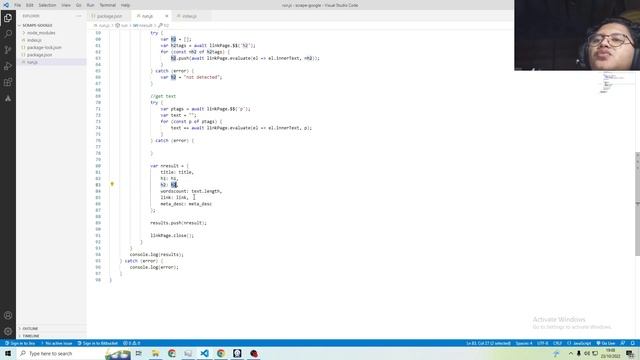
Task: Click the feedback icon in the status bar
Action: (623, 343)
